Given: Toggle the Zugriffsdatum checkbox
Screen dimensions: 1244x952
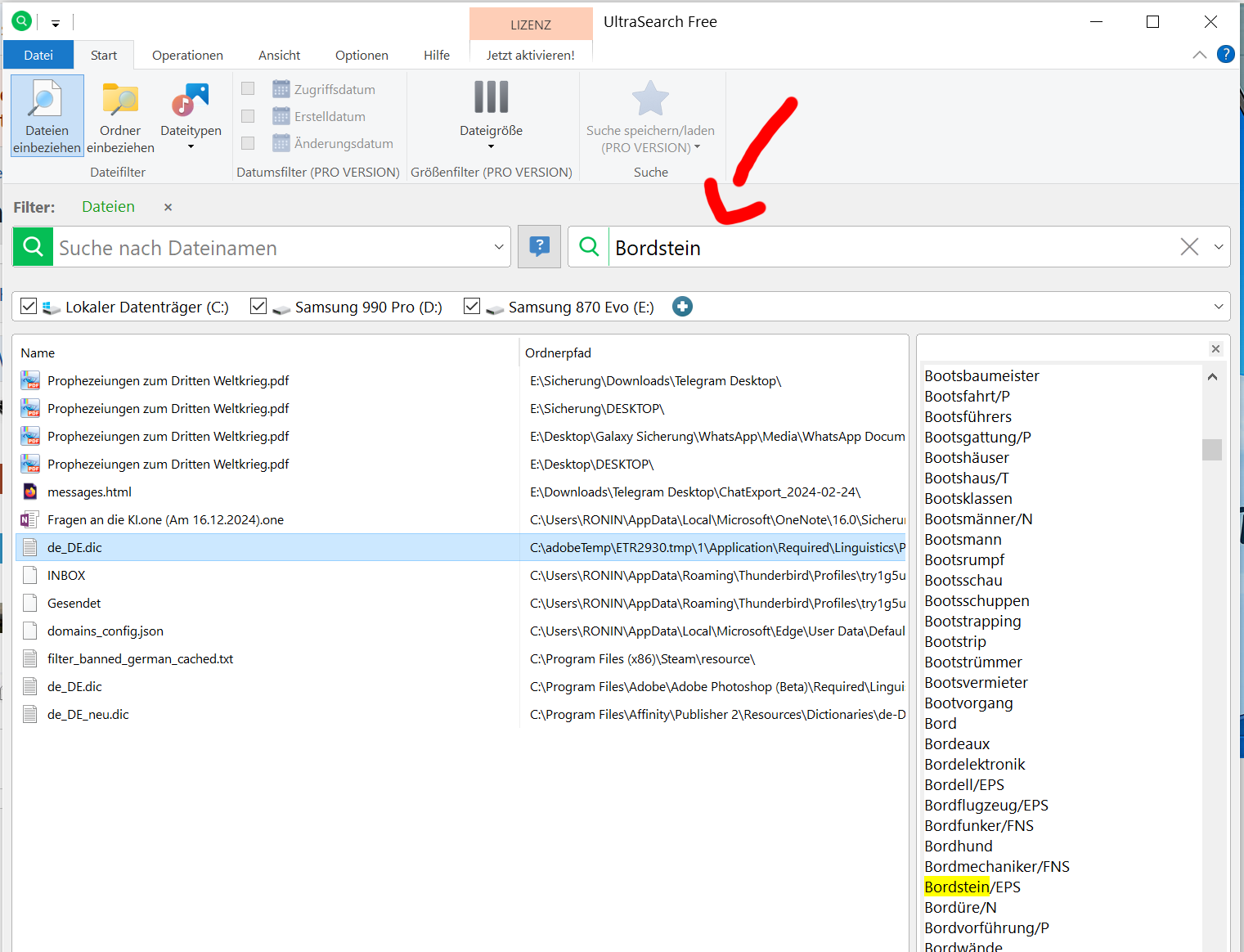Looking at the screenshot, I should [x=248, y=88].
